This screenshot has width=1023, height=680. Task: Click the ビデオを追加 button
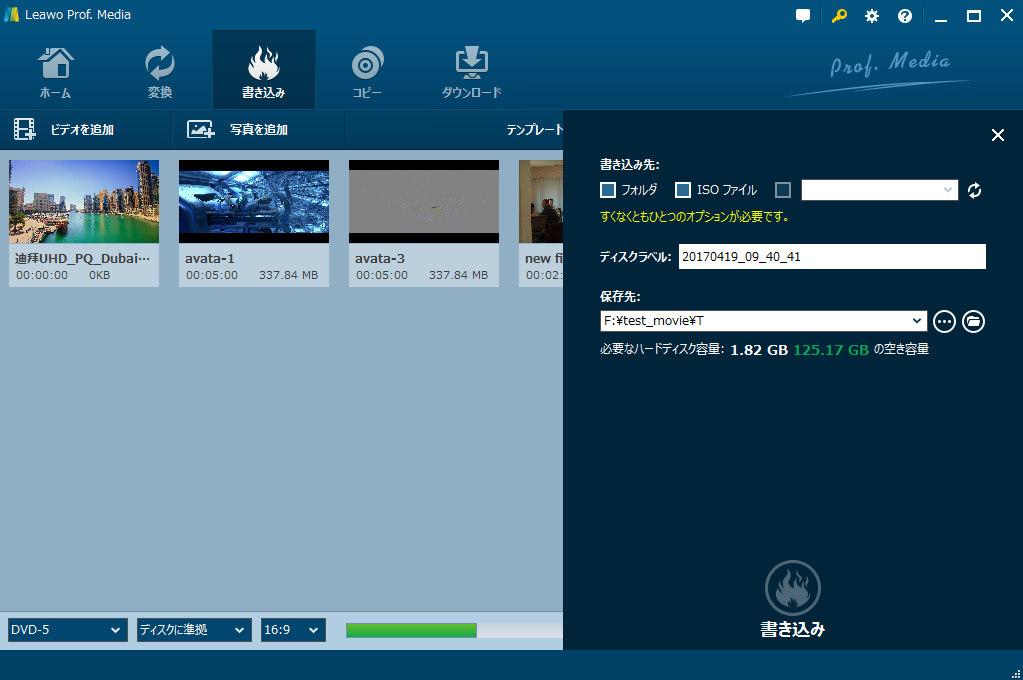(64, 129)
